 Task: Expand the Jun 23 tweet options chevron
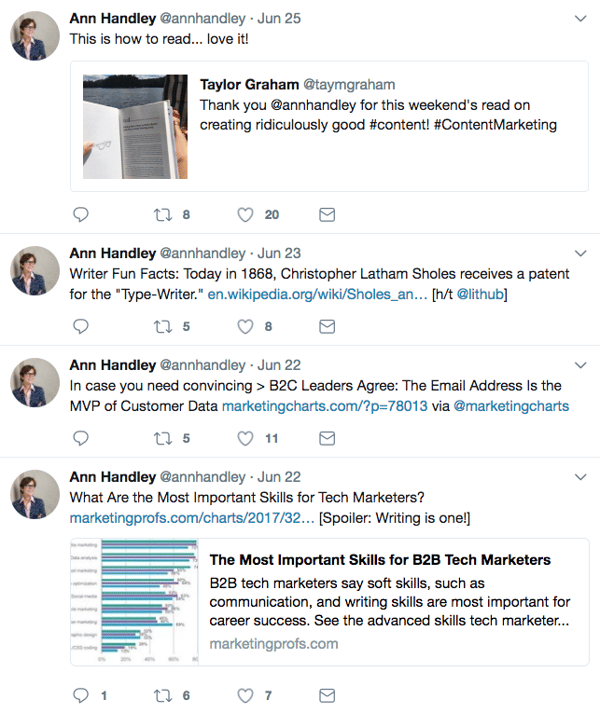click(x=581, y=253)
